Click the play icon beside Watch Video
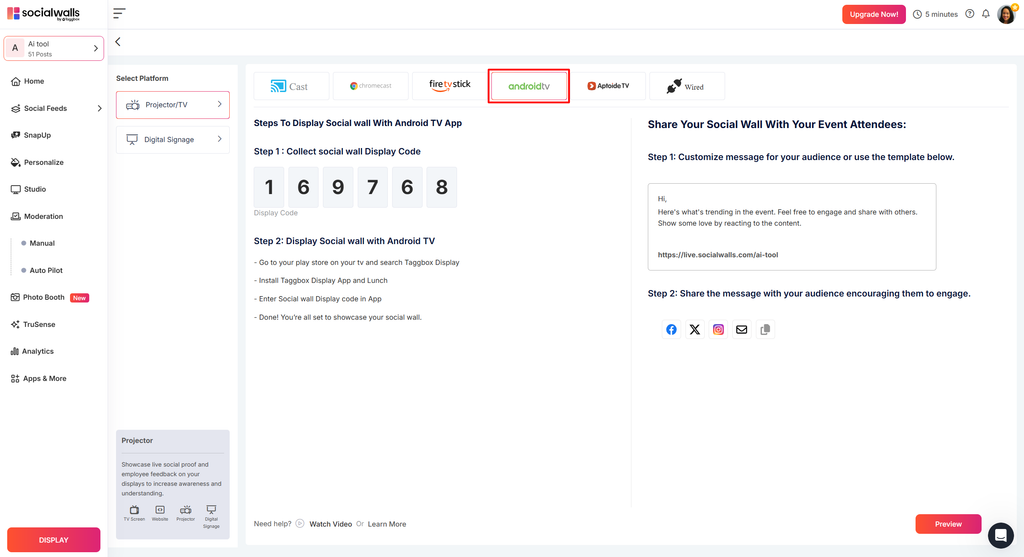 300,524
